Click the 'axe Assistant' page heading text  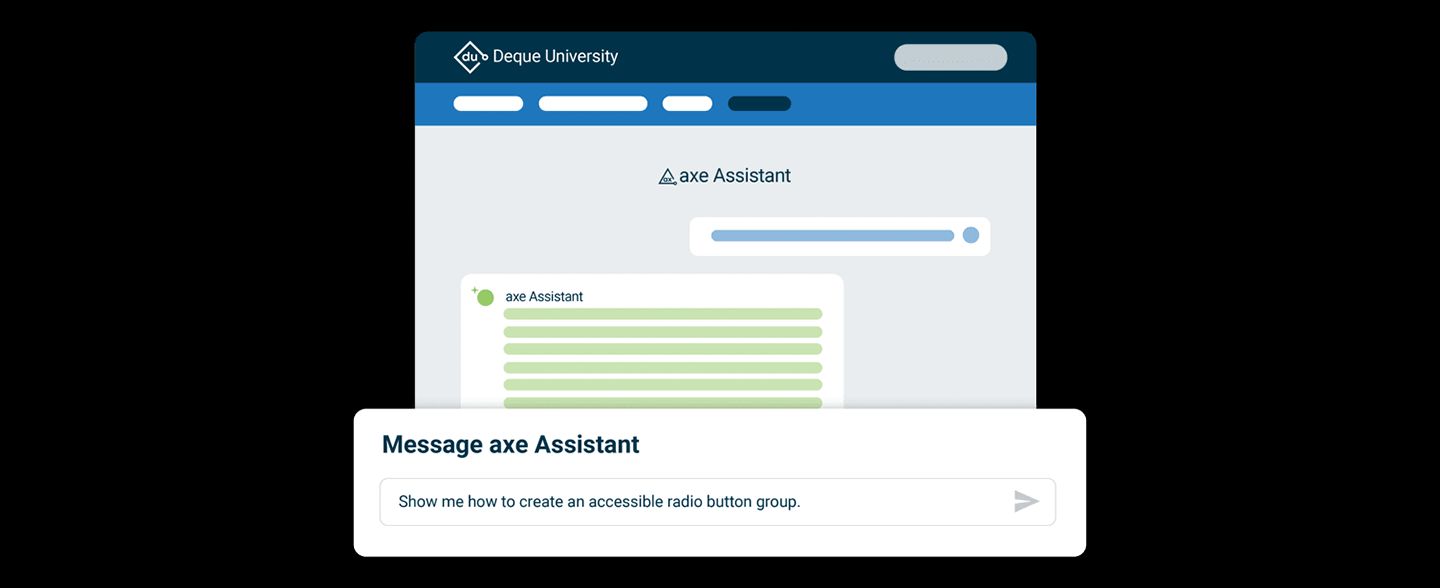pos(735,176)
